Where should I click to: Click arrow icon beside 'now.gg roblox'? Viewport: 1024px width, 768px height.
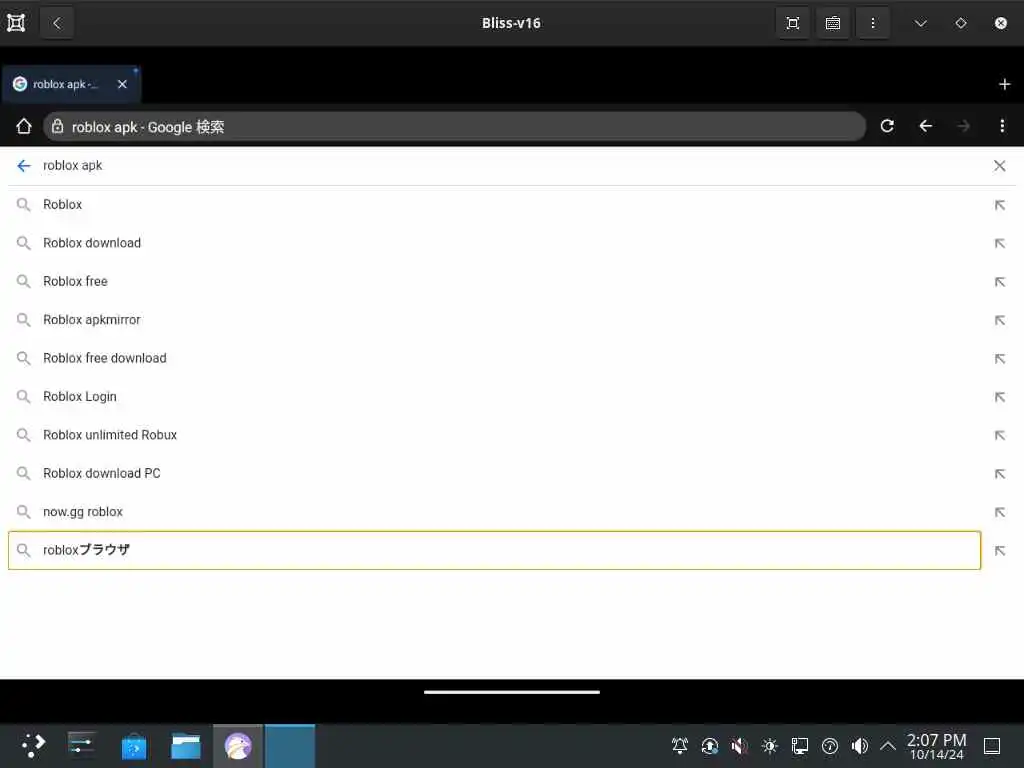(999, 513)
